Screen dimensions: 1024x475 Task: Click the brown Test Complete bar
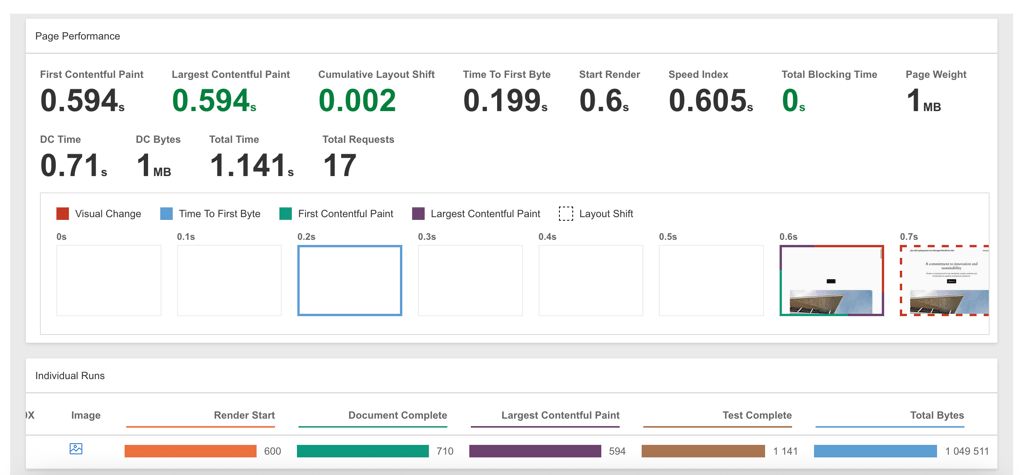[703, 451]
